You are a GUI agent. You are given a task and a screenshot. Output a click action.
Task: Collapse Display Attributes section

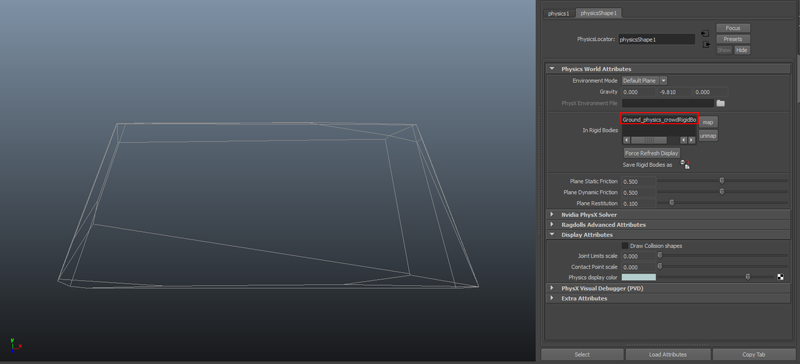552,234
